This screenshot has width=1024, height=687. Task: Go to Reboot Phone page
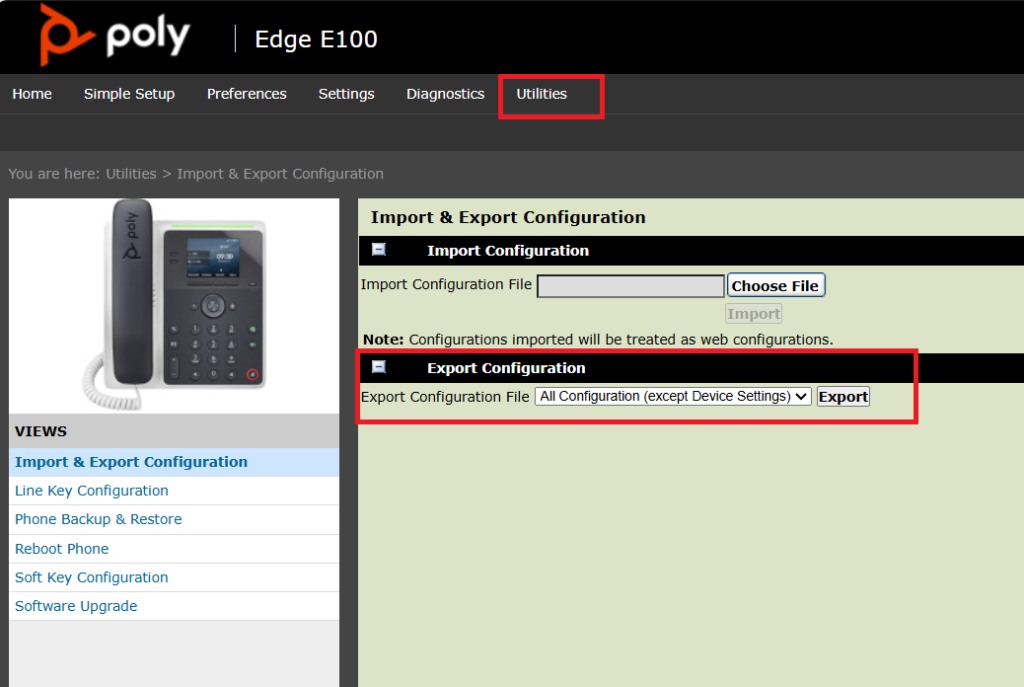62,549
